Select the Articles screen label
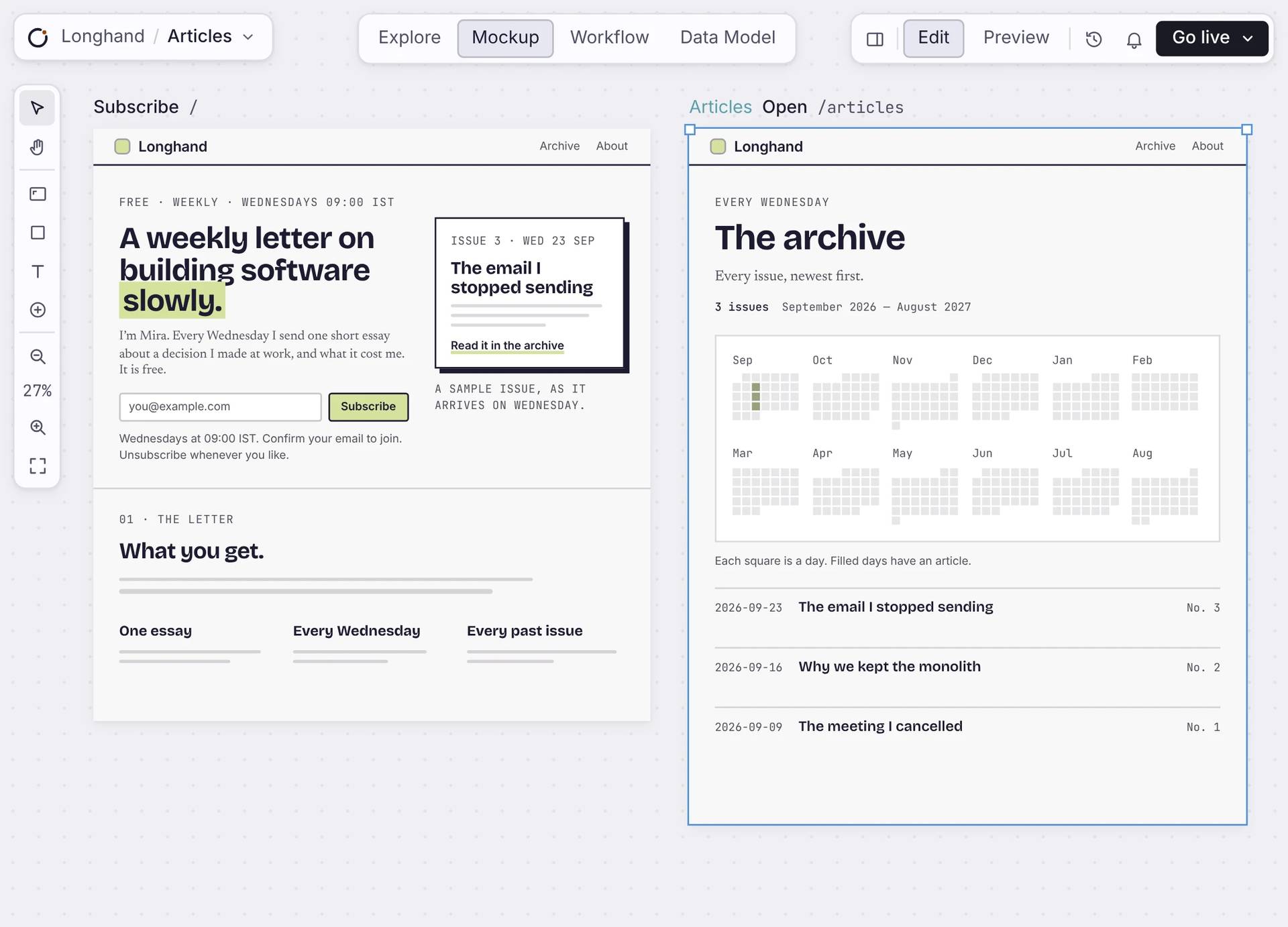This screenshot has height=927, width=1288. (720, 107)
